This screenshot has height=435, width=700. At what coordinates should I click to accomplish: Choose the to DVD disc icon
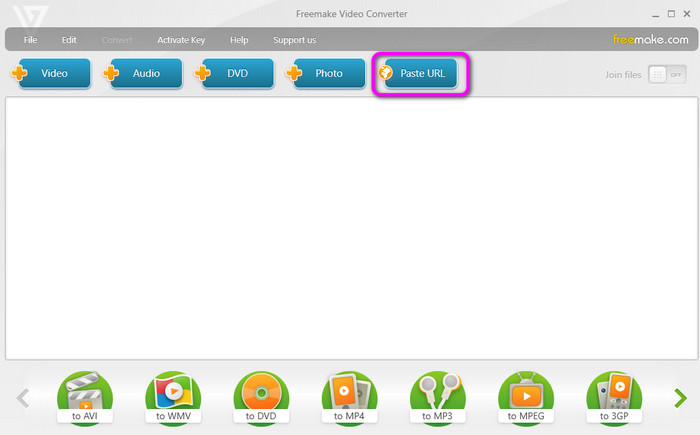[261, 397]
